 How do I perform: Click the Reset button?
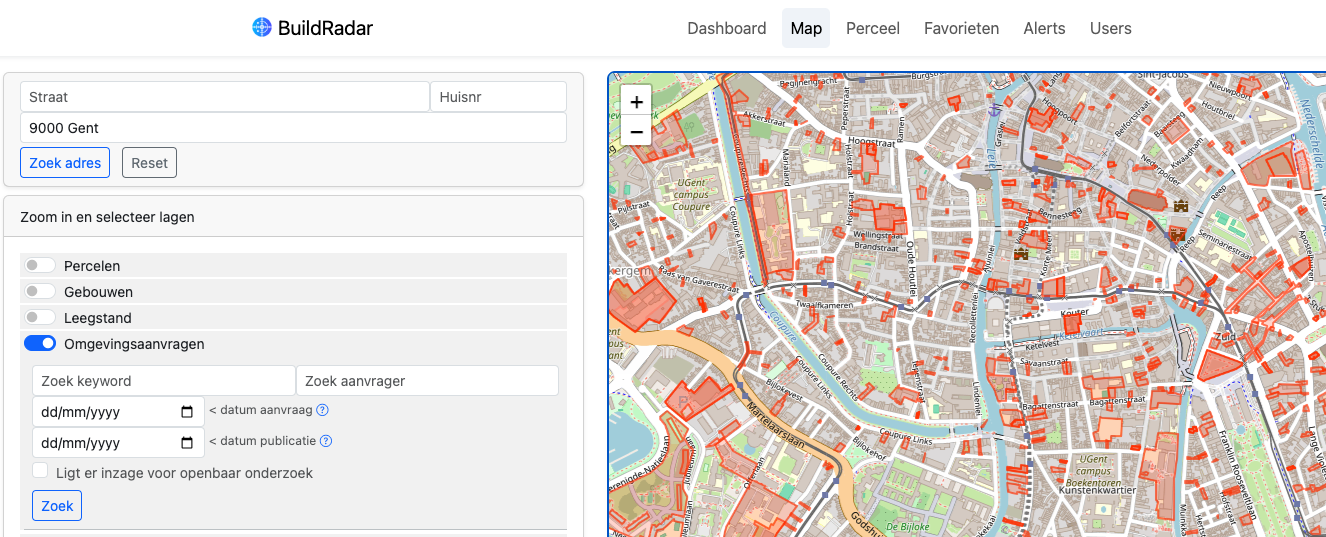coord(149,163)
